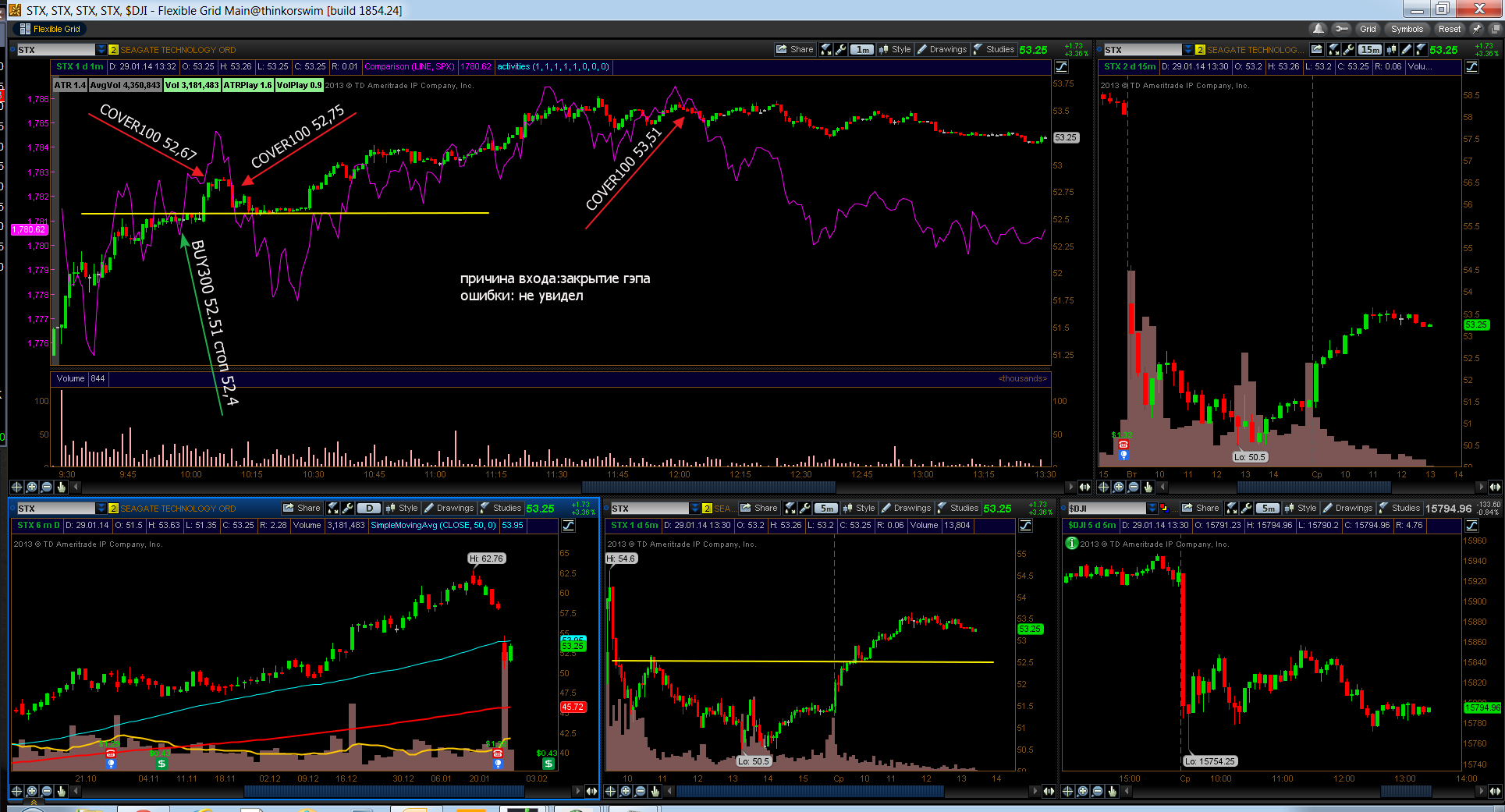The width and height of the screenshot is (1505, 812).
Task: Zoom out on the 1m chart
Action: tap(47, 487)
